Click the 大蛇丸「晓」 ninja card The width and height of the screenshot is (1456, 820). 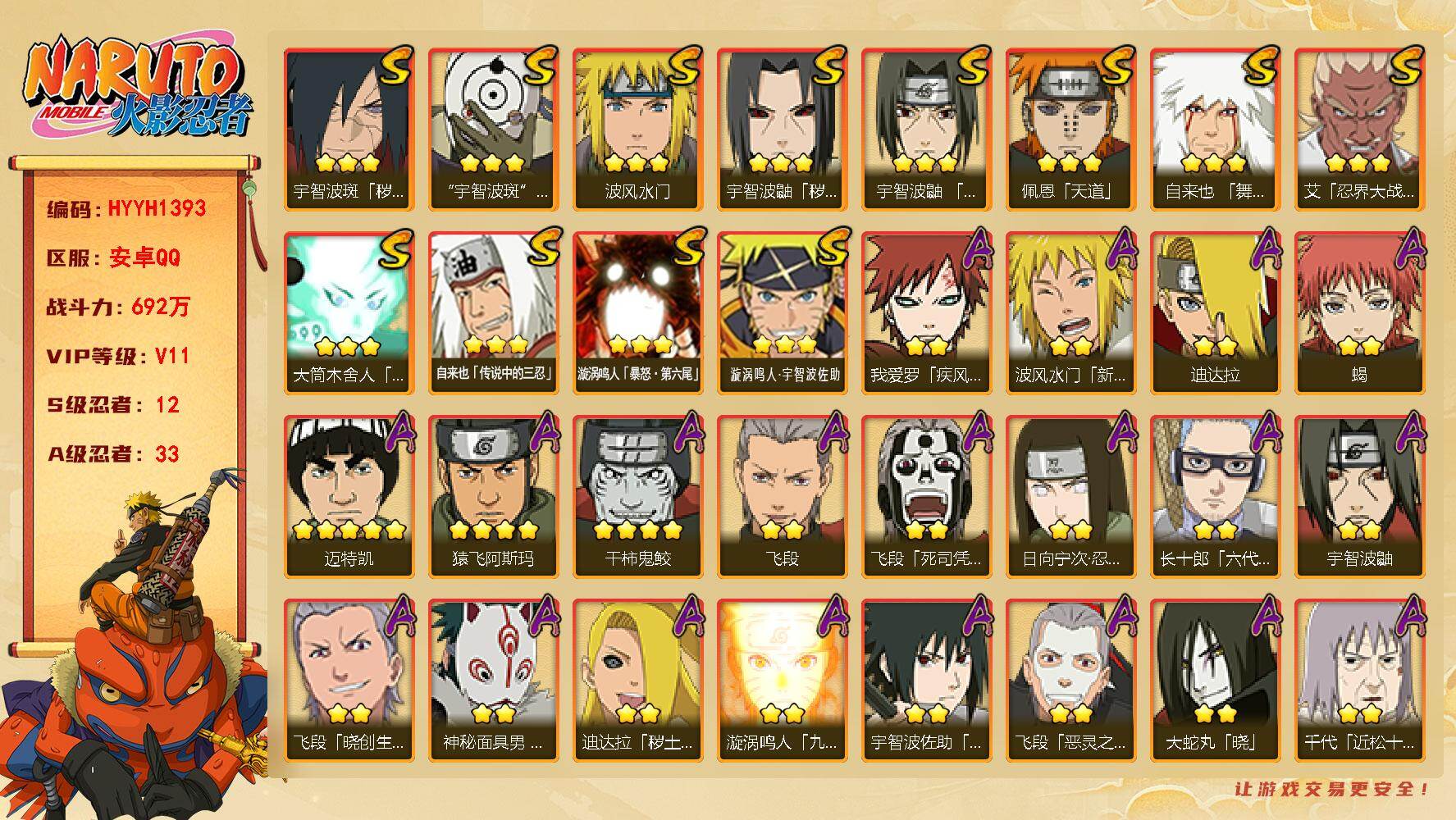(x=1215, y=680)
